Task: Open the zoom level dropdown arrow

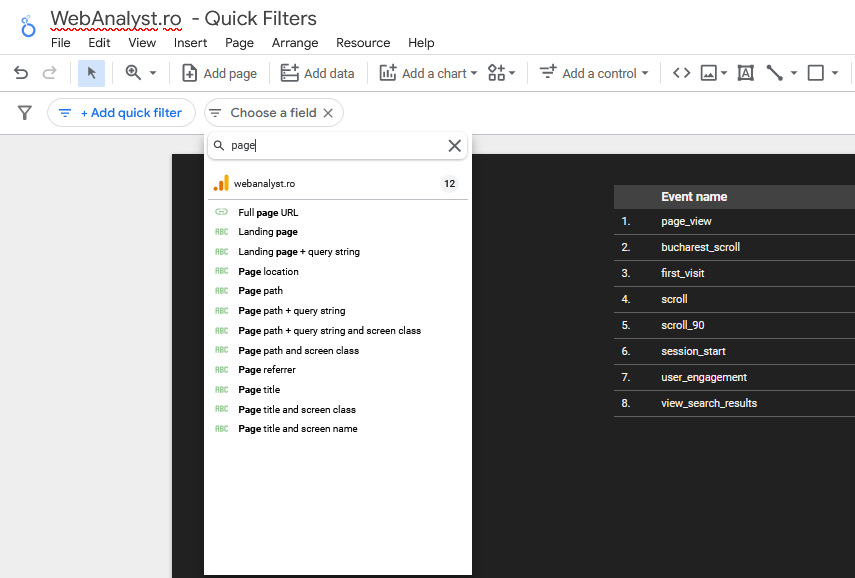Action: pos(153,73)
